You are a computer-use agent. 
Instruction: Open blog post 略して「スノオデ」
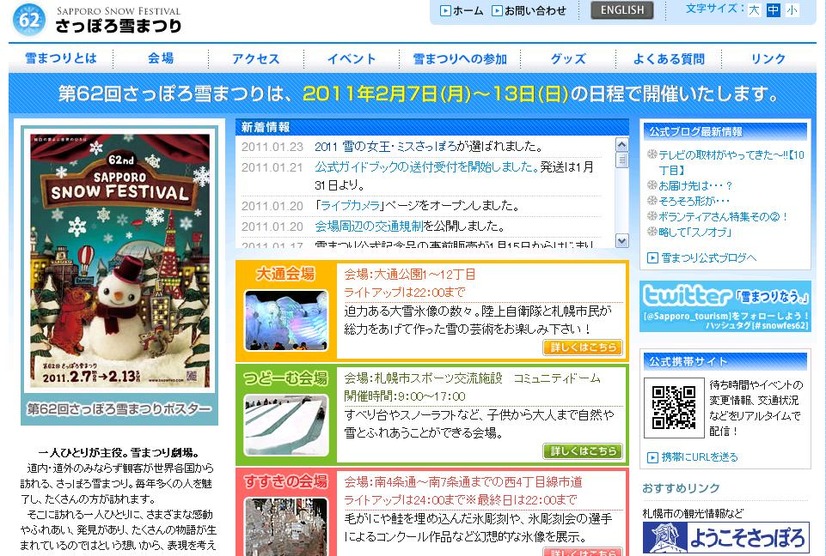point(695,232)
